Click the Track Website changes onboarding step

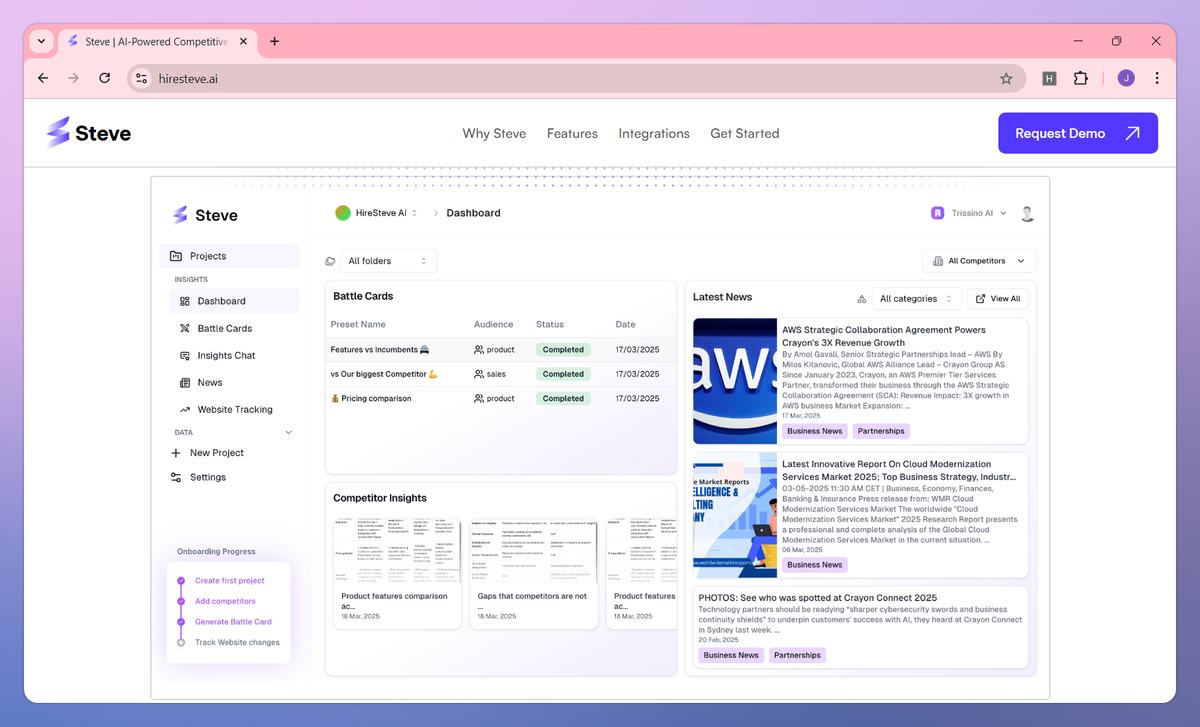point(237,642)
